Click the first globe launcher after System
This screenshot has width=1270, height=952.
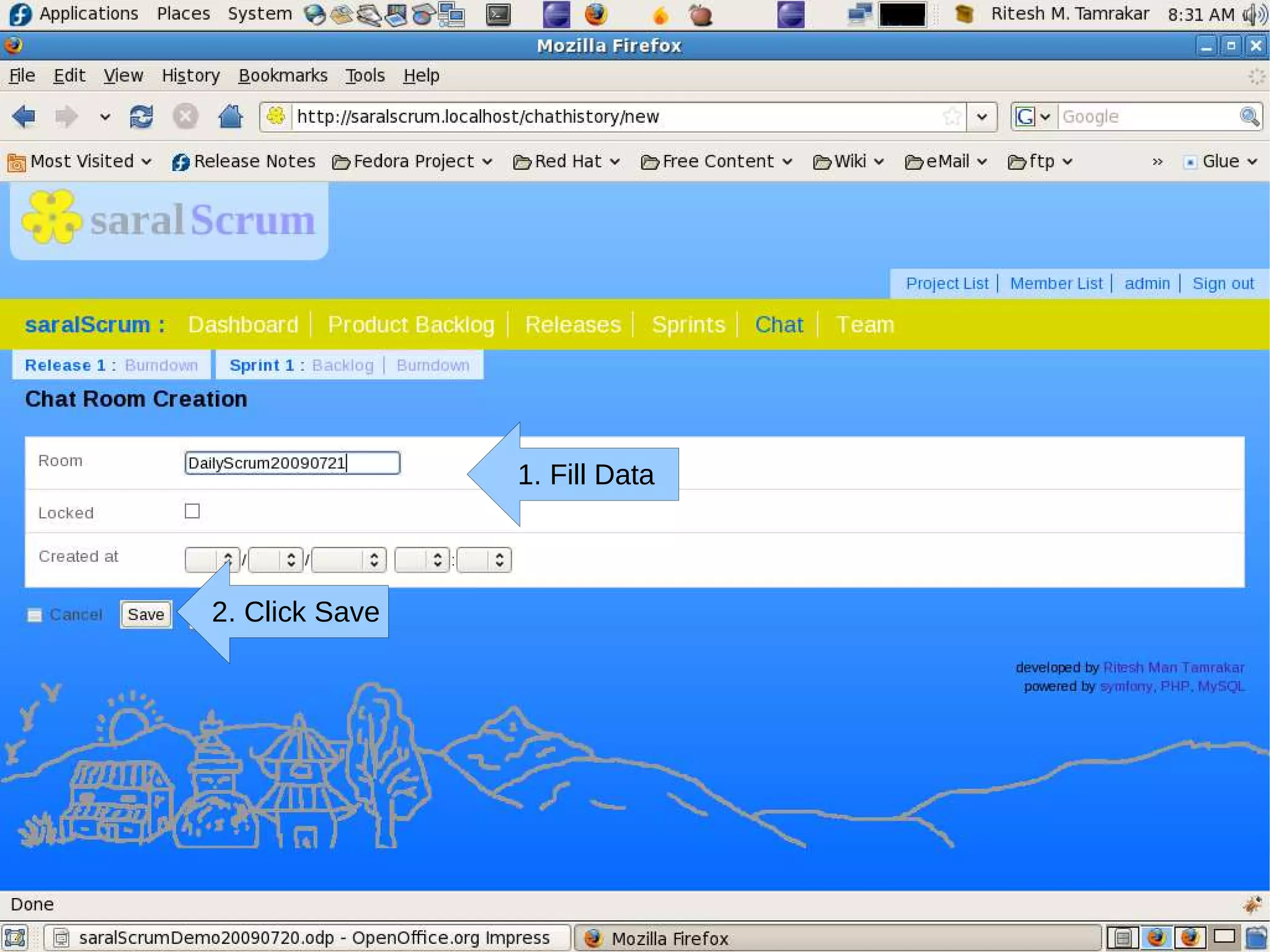pyautogui.click(x=315, y=14)
